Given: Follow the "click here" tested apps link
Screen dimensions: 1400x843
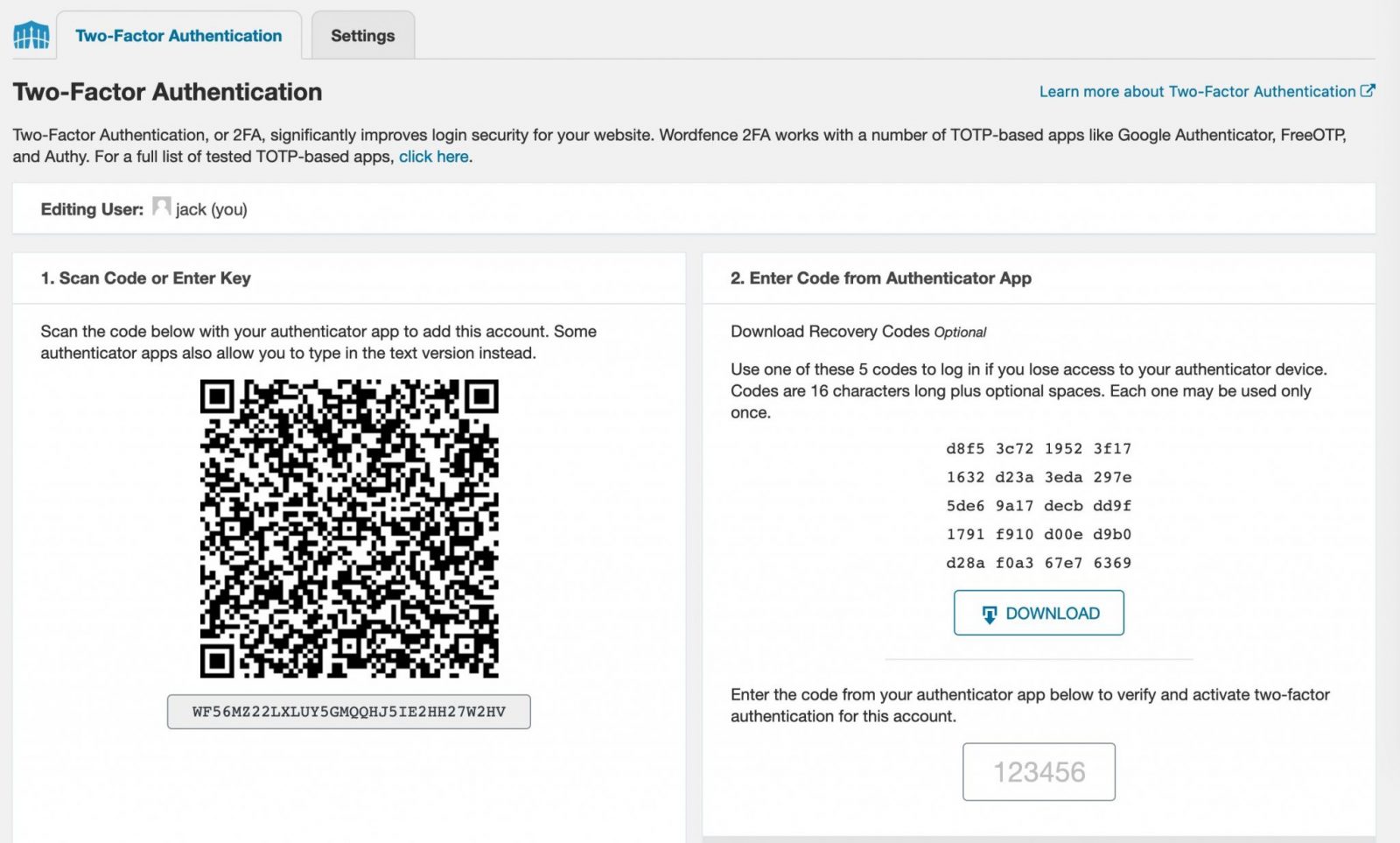Looking at the screenshot, I should tap(434, 157).
